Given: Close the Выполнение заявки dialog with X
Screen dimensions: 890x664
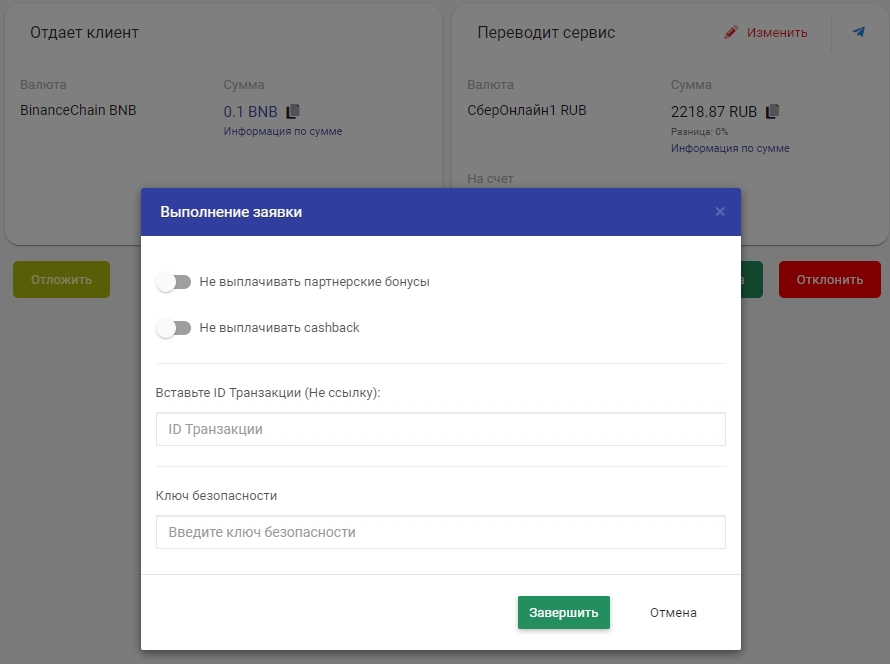Looking at the screenshot, I should 720,212.
